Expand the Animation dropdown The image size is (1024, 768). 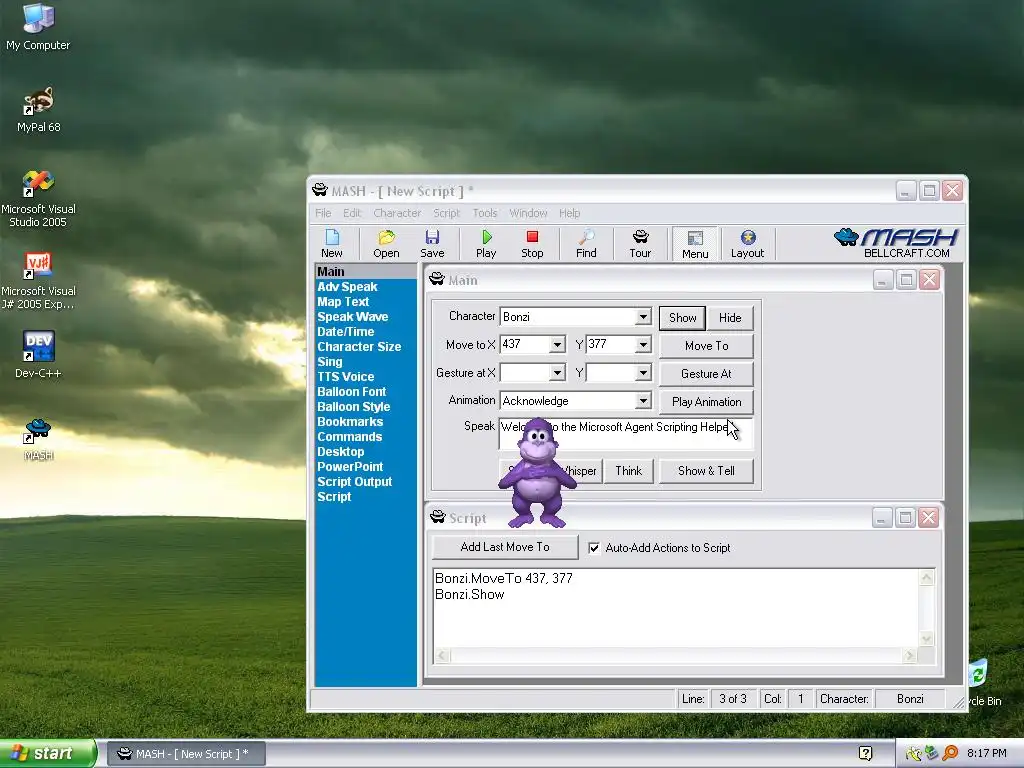tap(643, 401)
